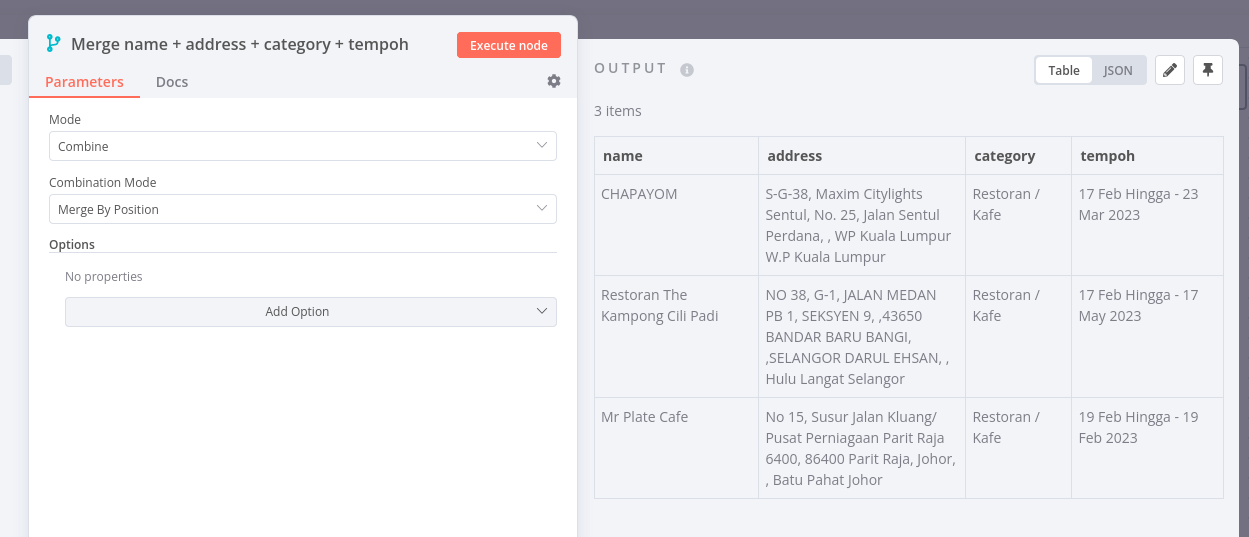
Task: Open the Mode dropdown
Action: pyautogui.click(x=302, y=146)
